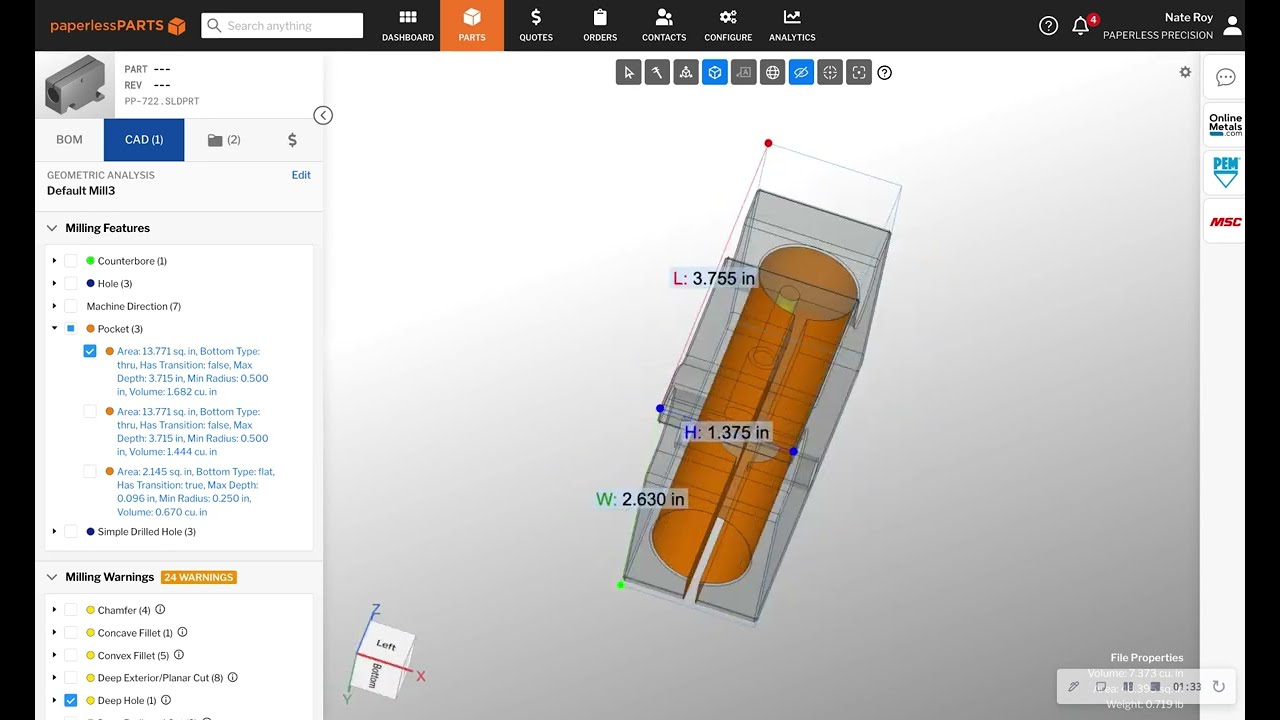Uncheck the first Pocket feature checkbox
Image resolution: width=1280 pixels, height=720 pixels.
[x=90, y=351]
